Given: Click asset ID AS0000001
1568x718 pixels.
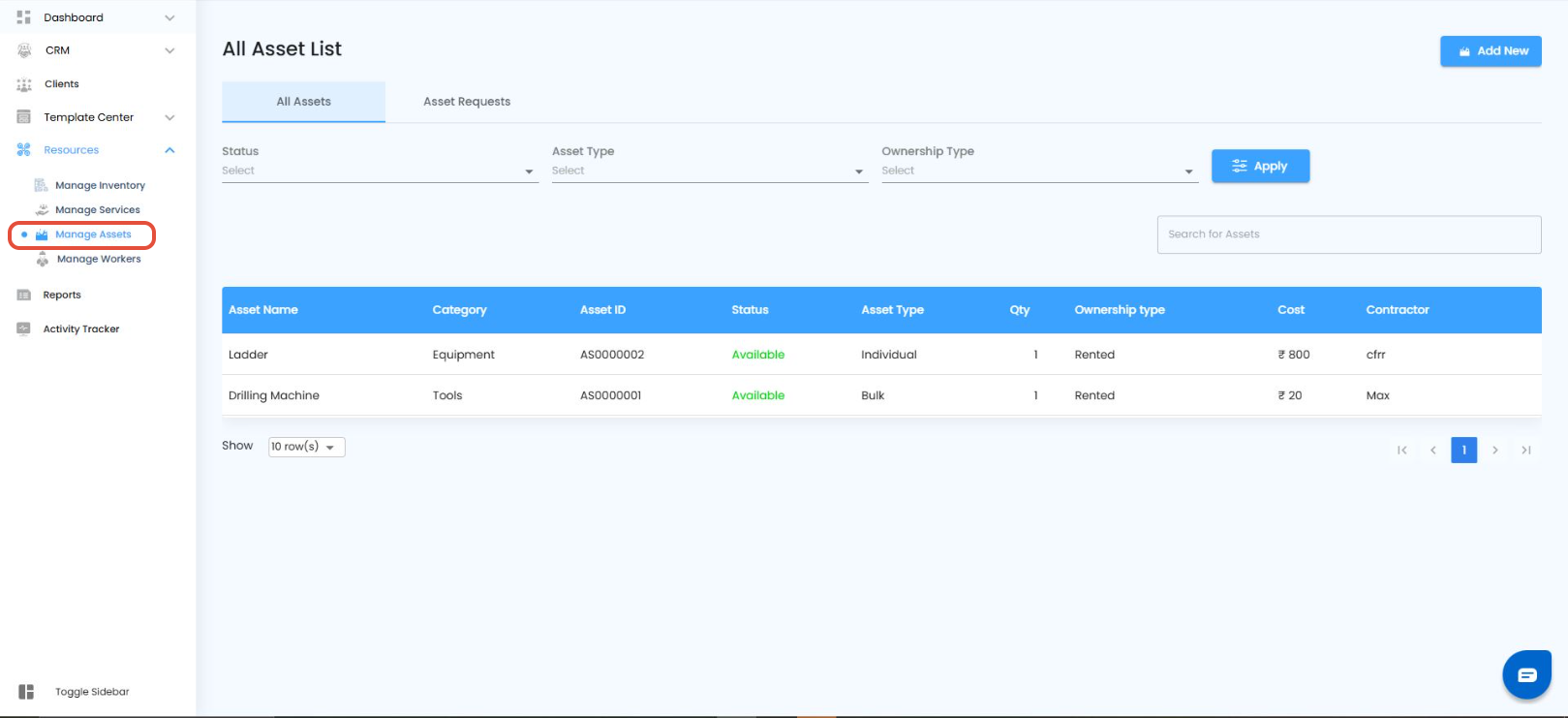Looking at the screenshot, I should pos(611,395).
